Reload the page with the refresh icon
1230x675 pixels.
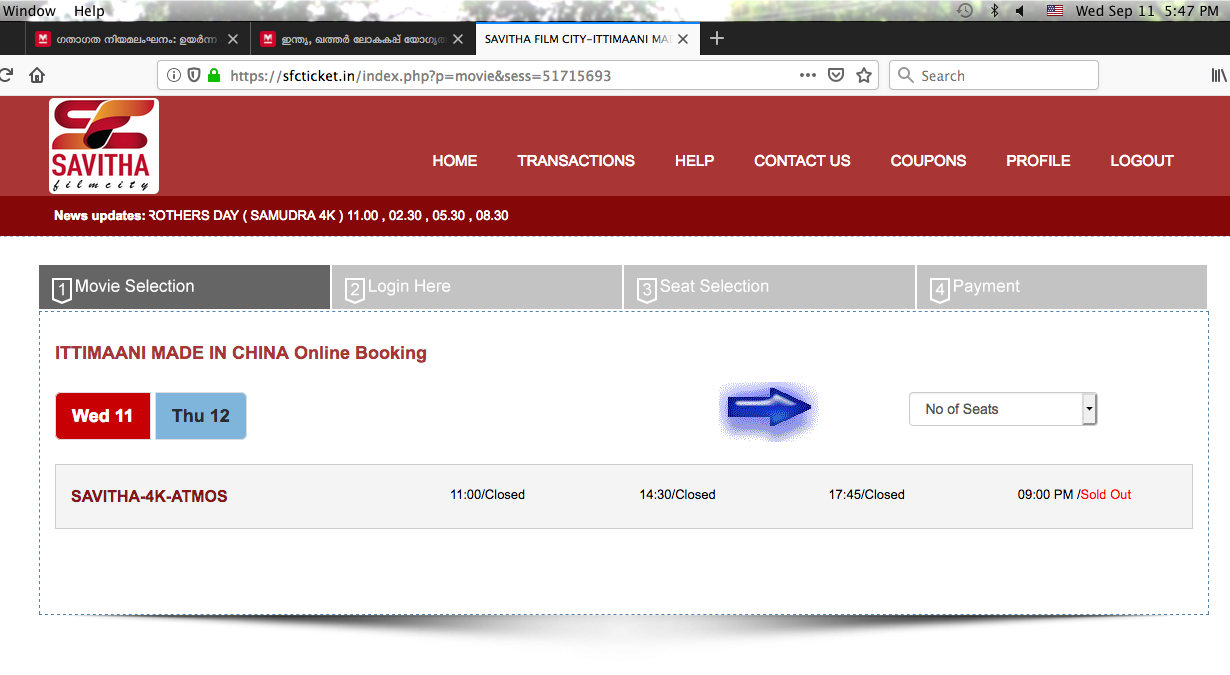click(x=5, y=76)
